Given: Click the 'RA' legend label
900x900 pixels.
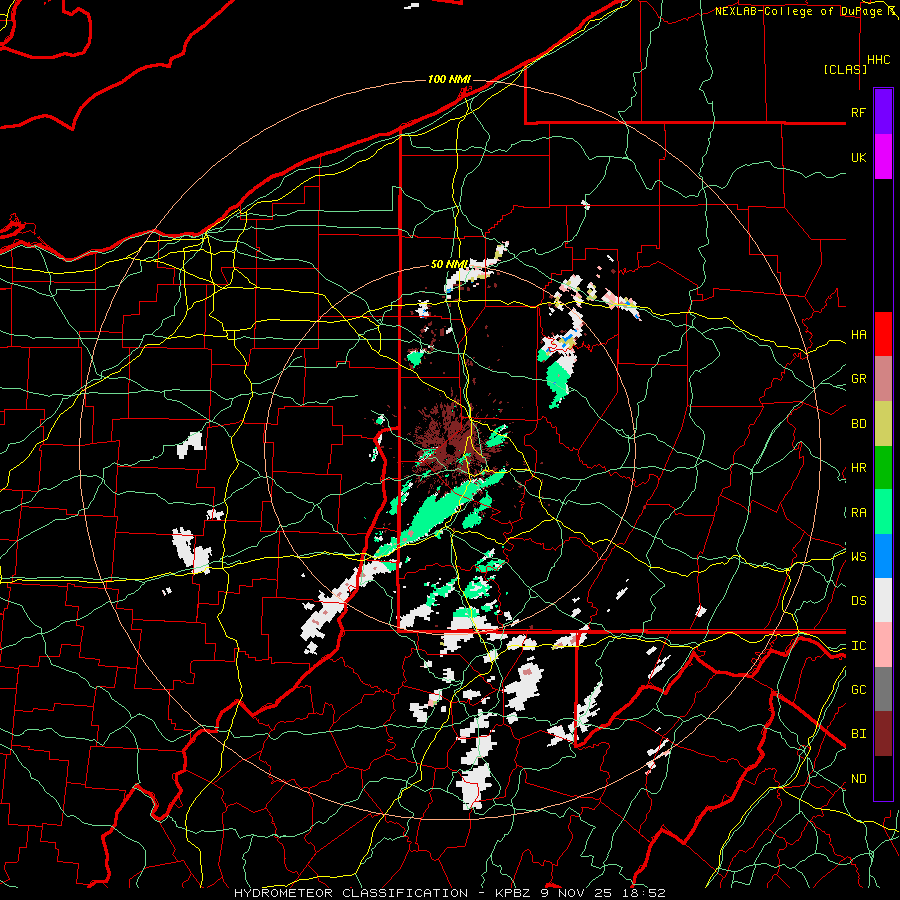Looking at the screenshot, I should tap(858, 513).
